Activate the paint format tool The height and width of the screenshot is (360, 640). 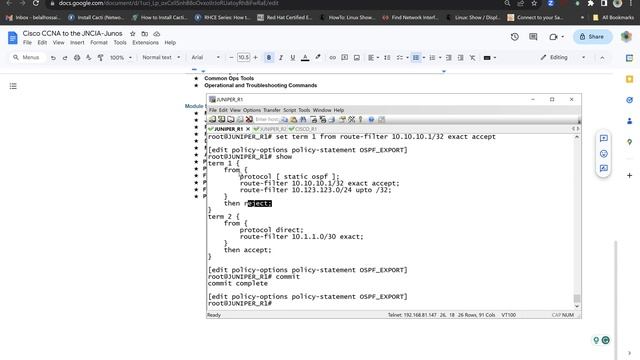(x=100, y=58)
